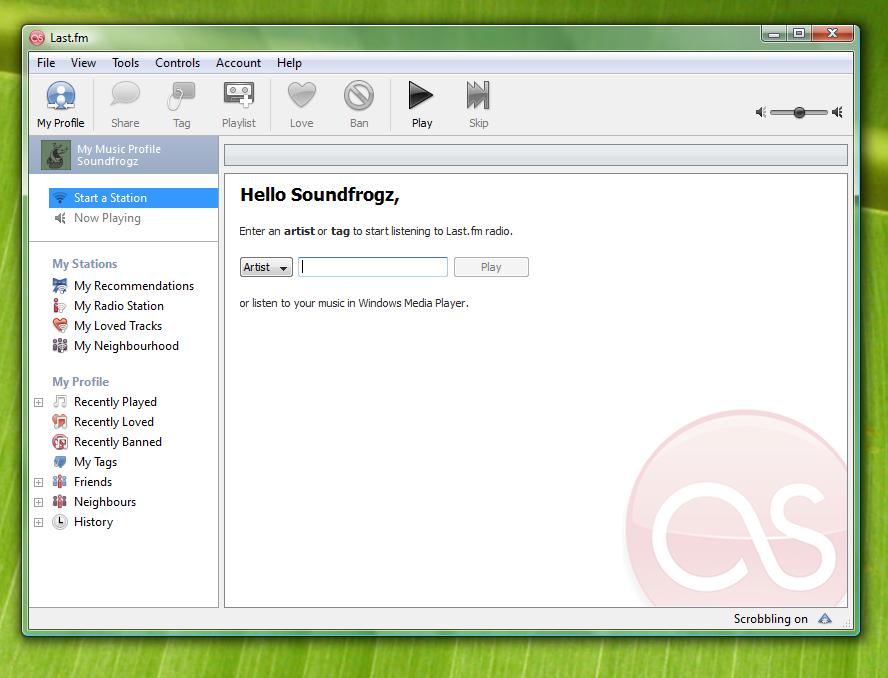Viewport: 888px width, 678px height.
Task: Open the Account menu
Action: (x=238, y=63)
